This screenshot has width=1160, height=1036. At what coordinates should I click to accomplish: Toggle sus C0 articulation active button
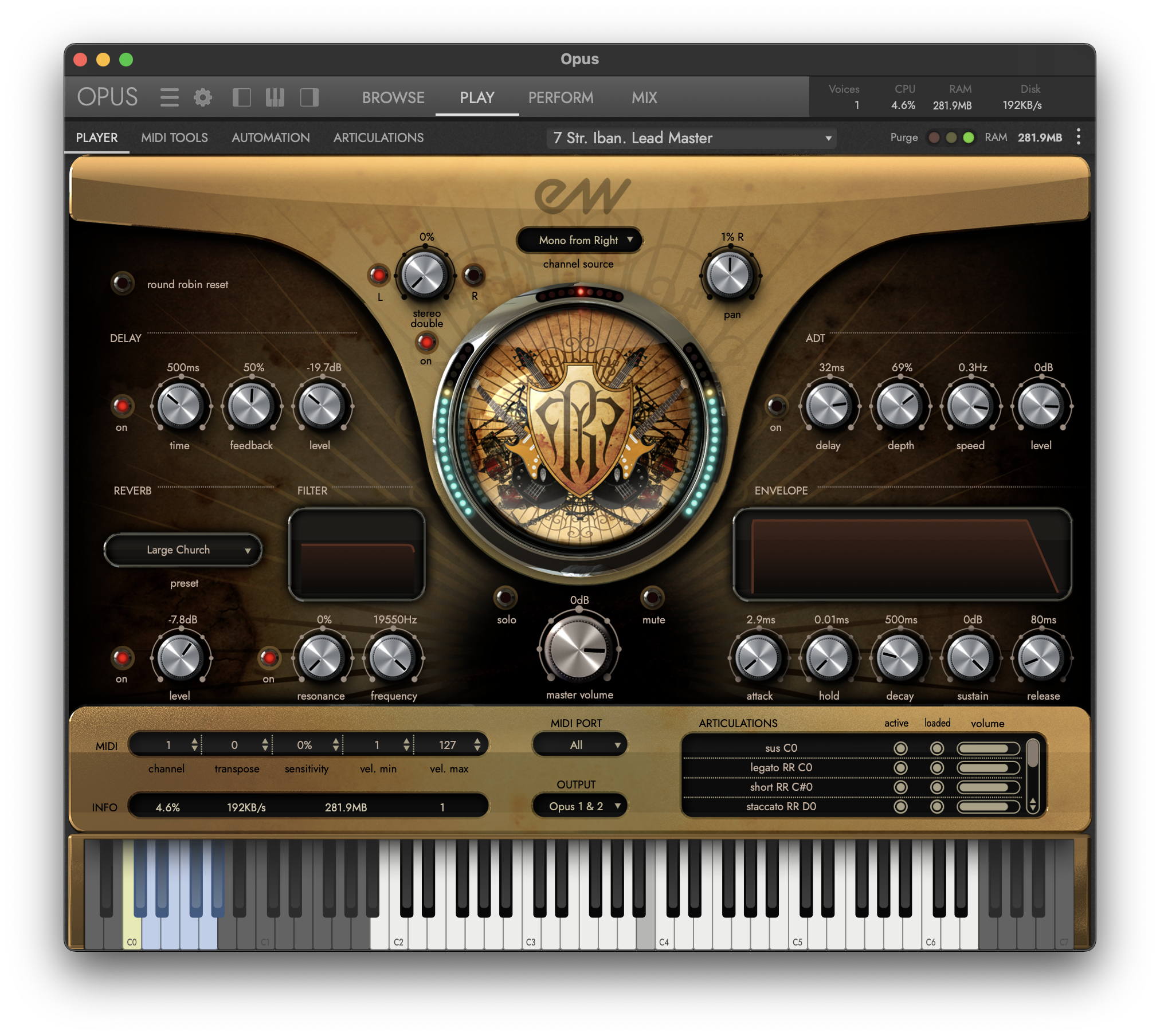[900, 748]
